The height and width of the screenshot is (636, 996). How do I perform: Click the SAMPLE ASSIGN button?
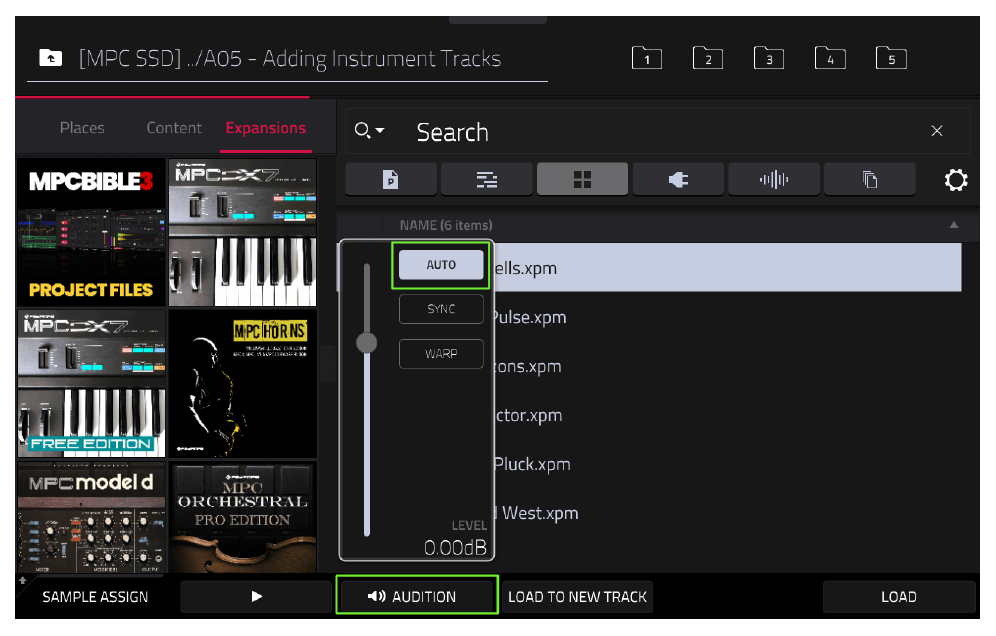click(95, 597)
